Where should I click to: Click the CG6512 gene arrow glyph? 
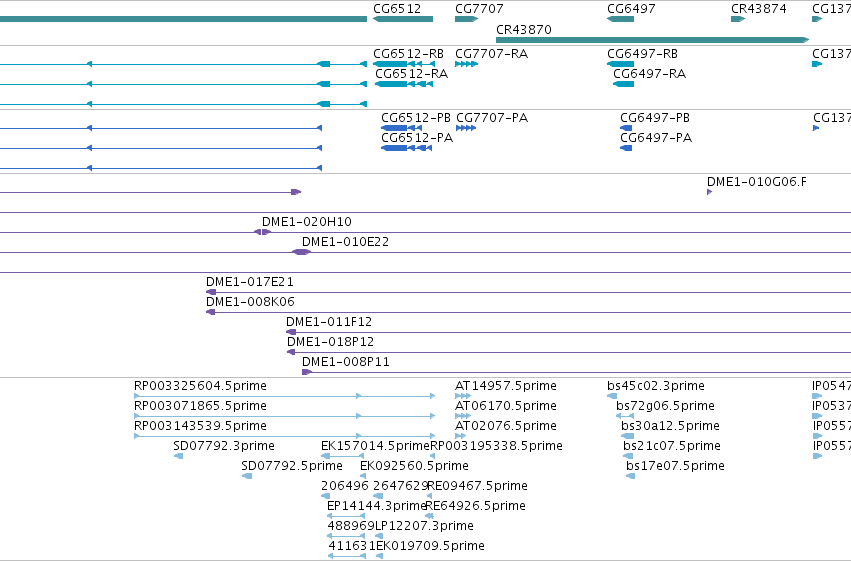click(x=403, y=19)
